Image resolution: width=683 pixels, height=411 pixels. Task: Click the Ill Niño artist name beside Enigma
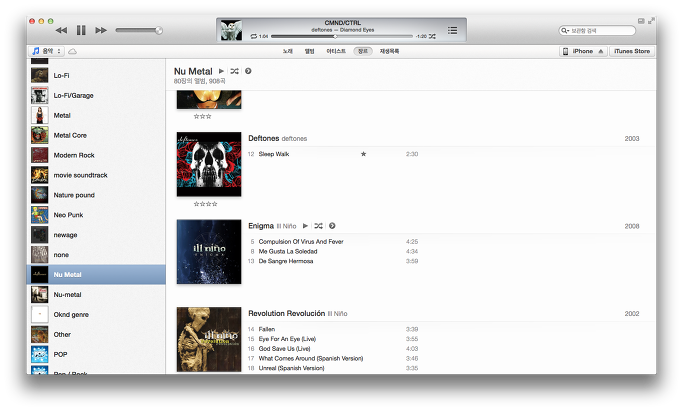pos(286,226)
